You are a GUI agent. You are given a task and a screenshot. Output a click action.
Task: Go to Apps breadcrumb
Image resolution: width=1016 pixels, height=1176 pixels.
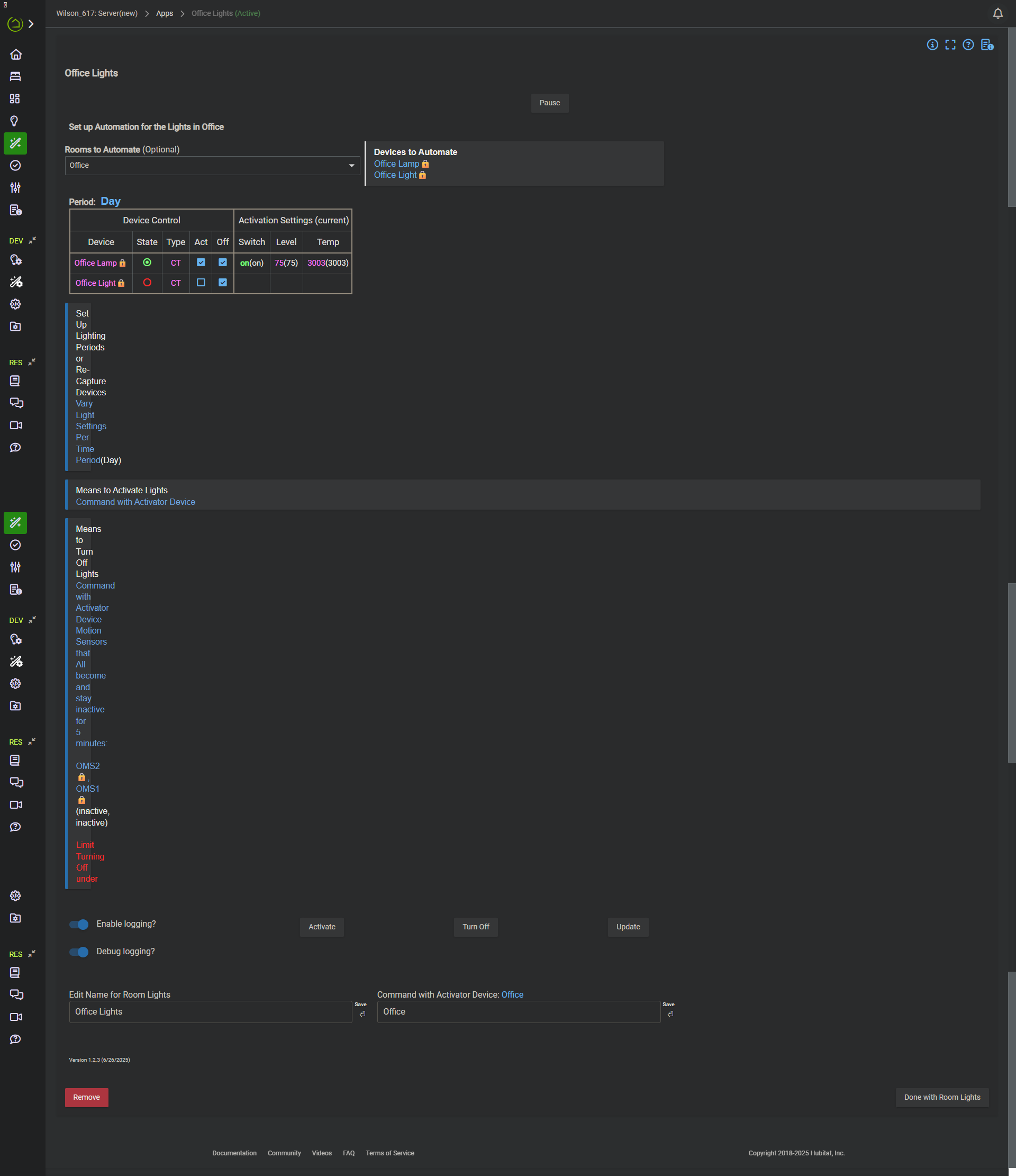coord(165,13)
